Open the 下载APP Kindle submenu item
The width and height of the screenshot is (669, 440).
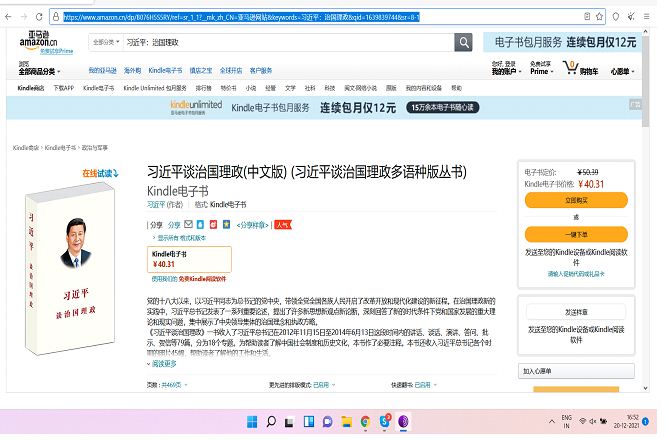pos(64,88)
